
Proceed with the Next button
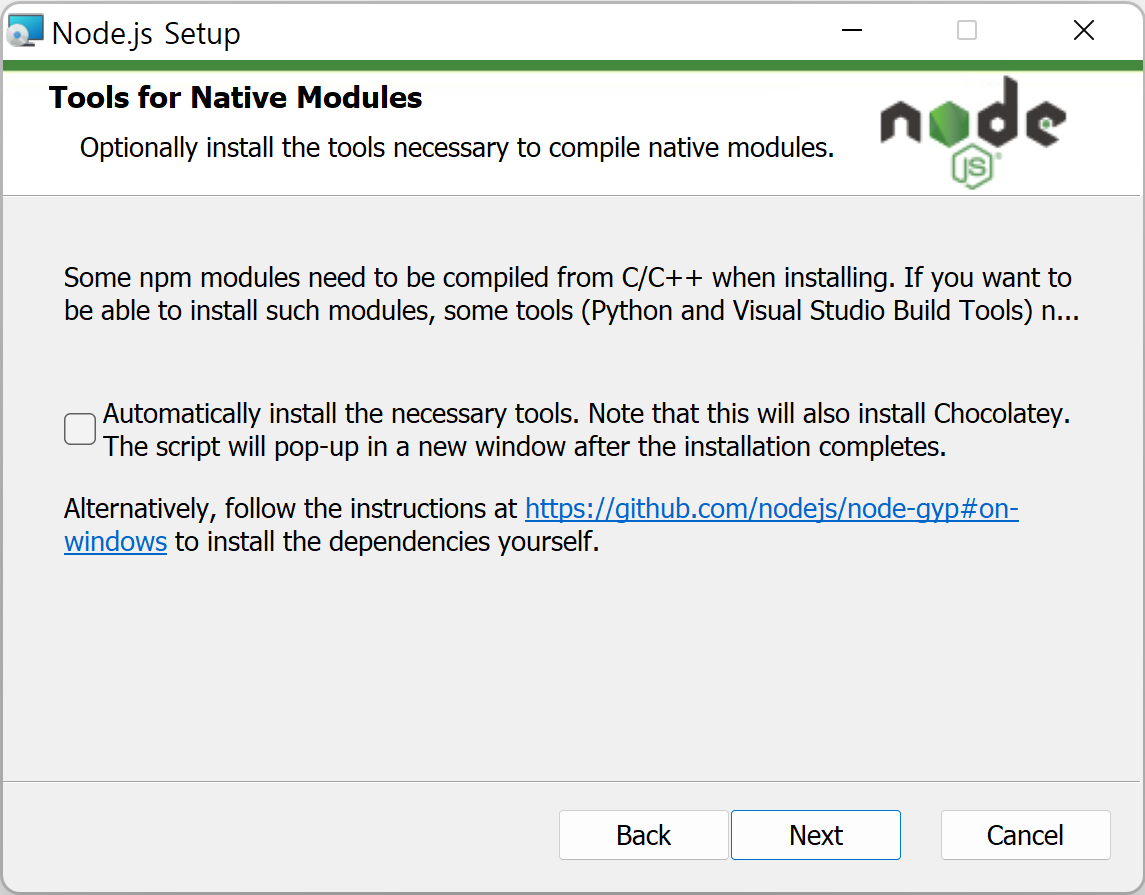pyautogui.click(x=816, y=835)
